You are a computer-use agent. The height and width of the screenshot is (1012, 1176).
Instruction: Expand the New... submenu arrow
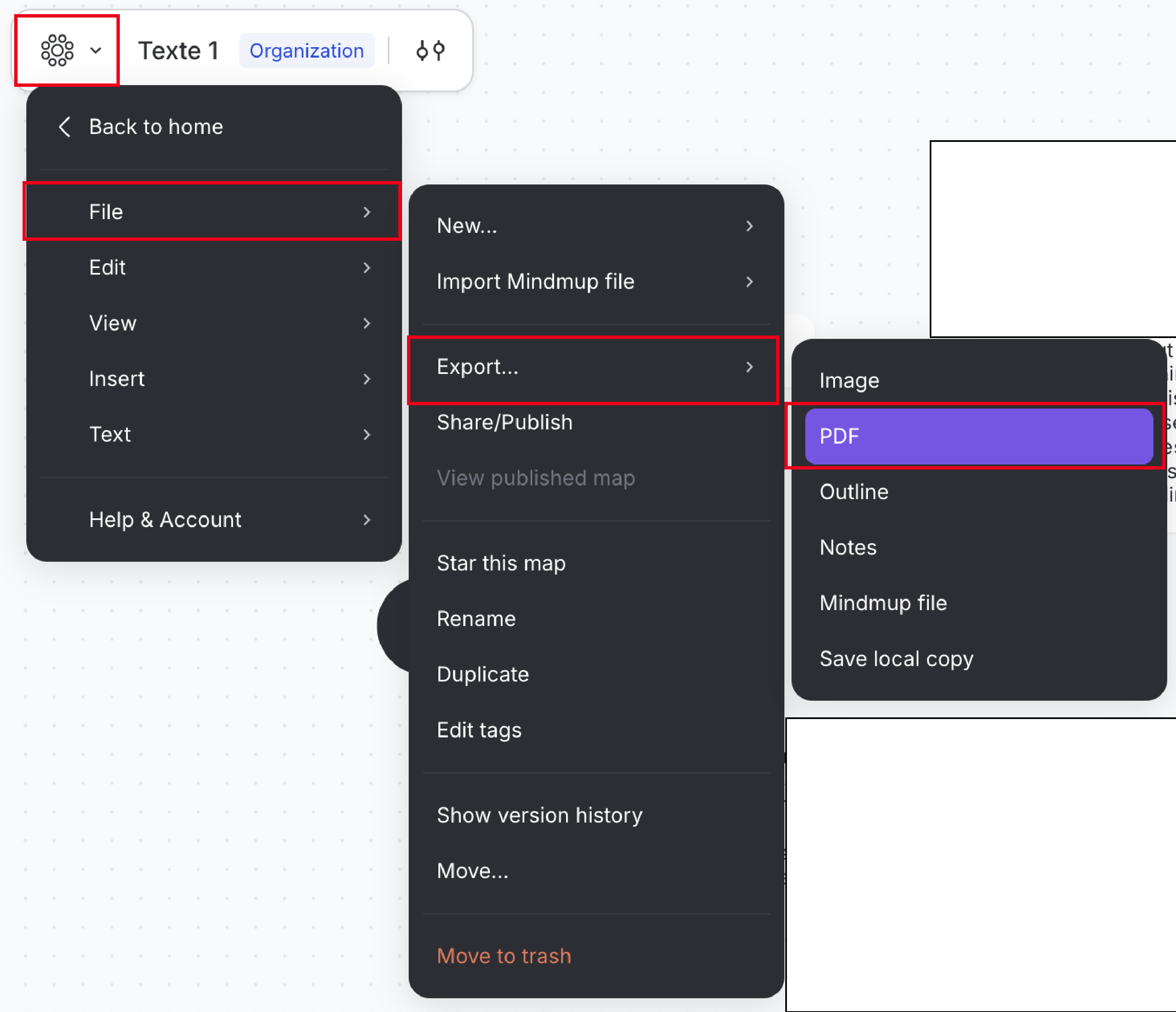coord(749,226)
